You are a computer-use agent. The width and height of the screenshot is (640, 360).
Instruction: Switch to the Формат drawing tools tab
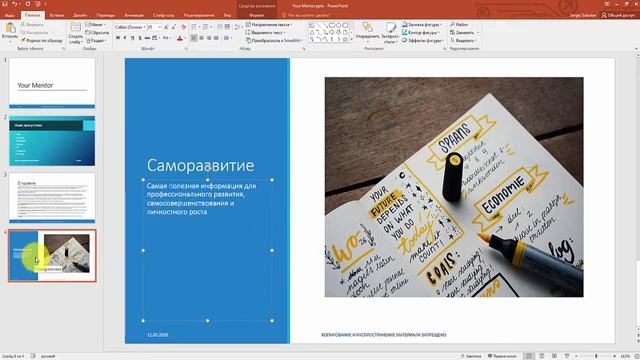(x=256, y=15)
